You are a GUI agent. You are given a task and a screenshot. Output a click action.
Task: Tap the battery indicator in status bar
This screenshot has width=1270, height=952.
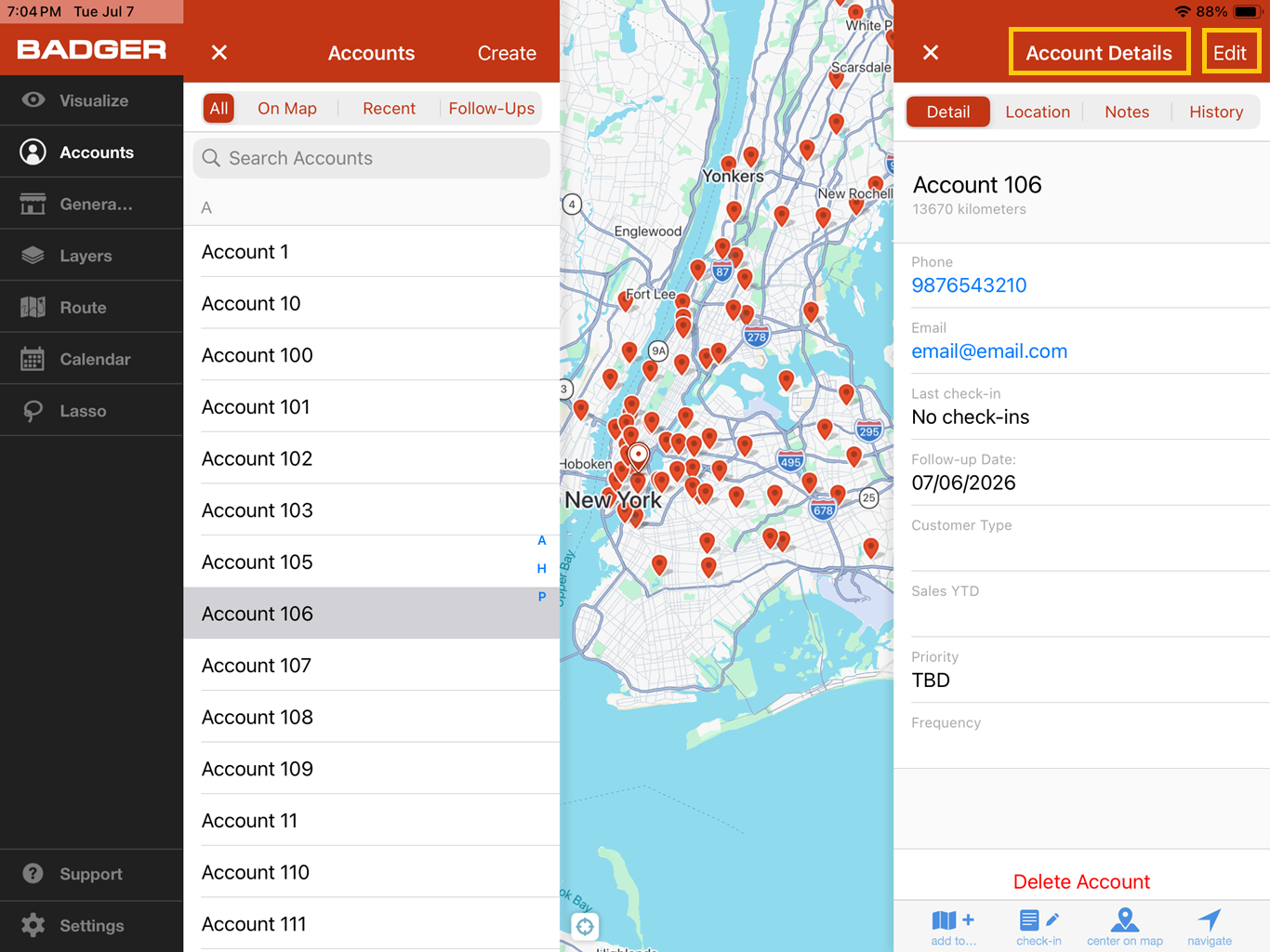pos(1247,12)
